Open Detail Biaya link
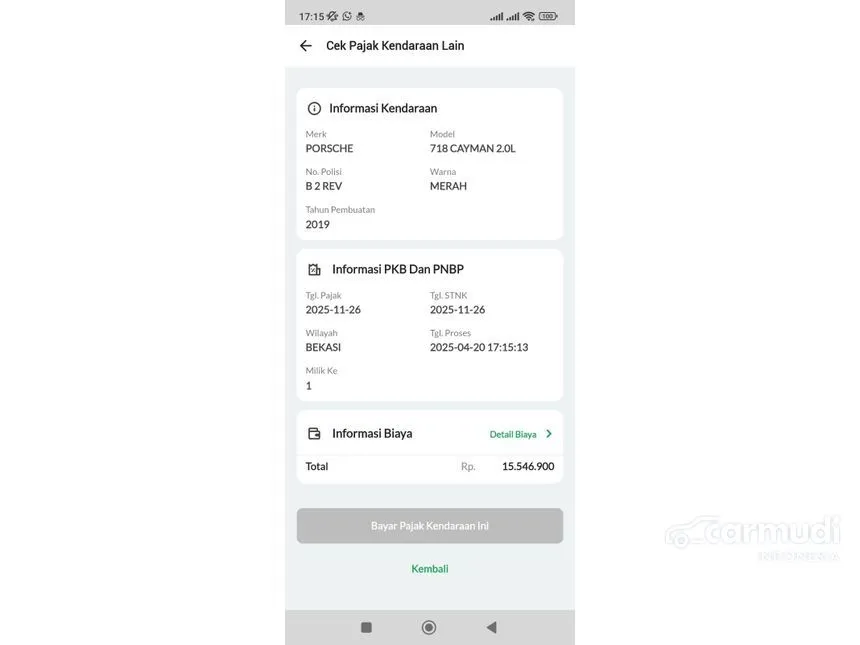The image size is (860, 645). tap(513, 434)
